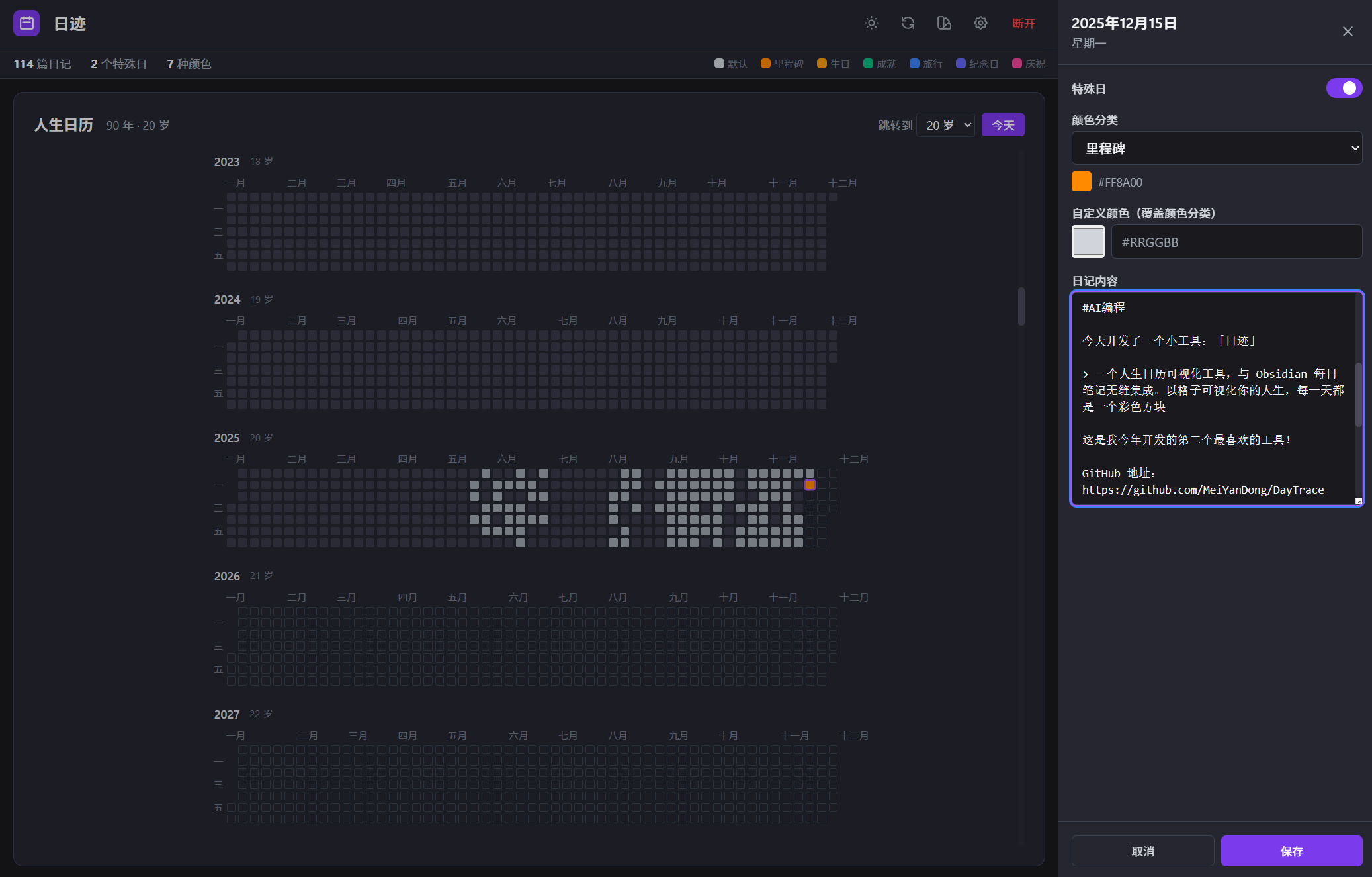This screenshot has height=877, width=1372.
Task: Open the settings gear icon
Action: point(980,23)
